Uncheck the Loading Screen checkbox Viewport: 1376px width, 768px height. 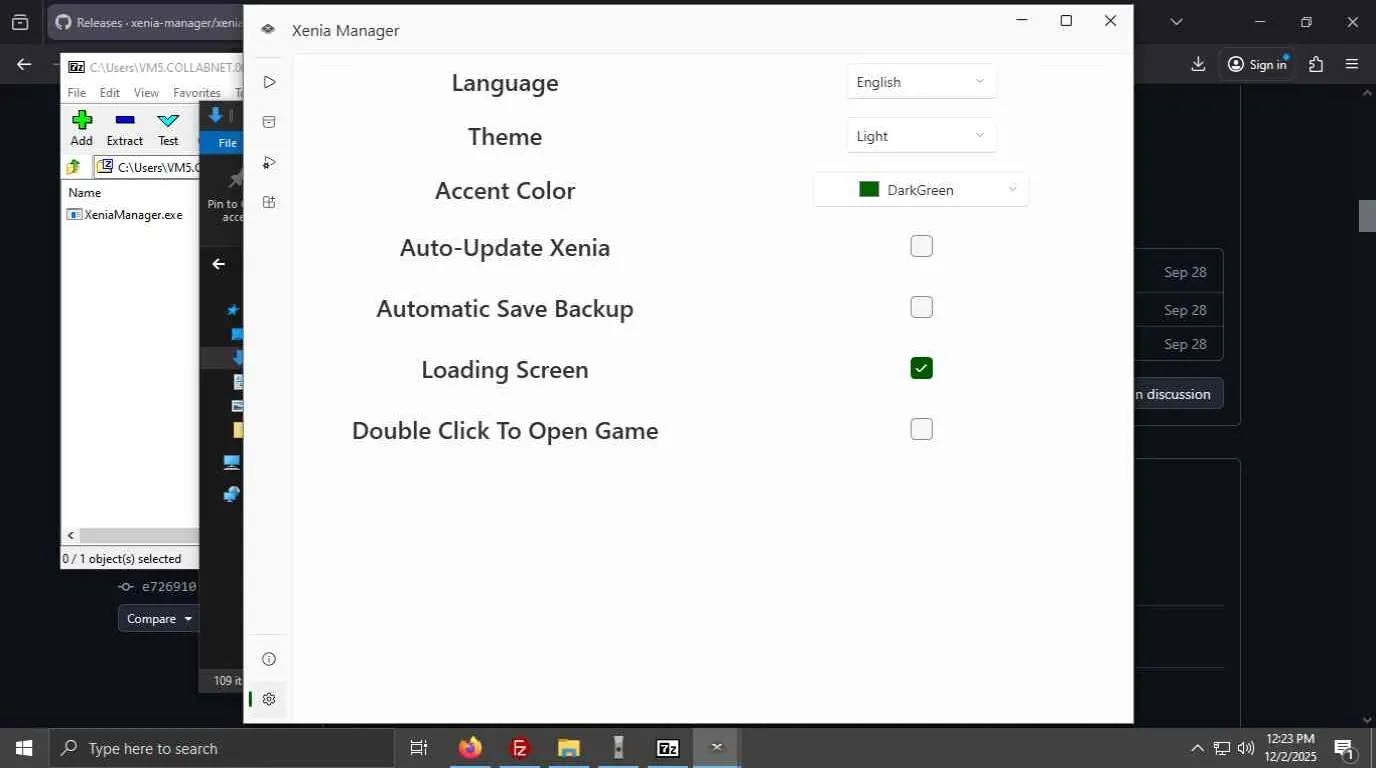pos(921,368)
